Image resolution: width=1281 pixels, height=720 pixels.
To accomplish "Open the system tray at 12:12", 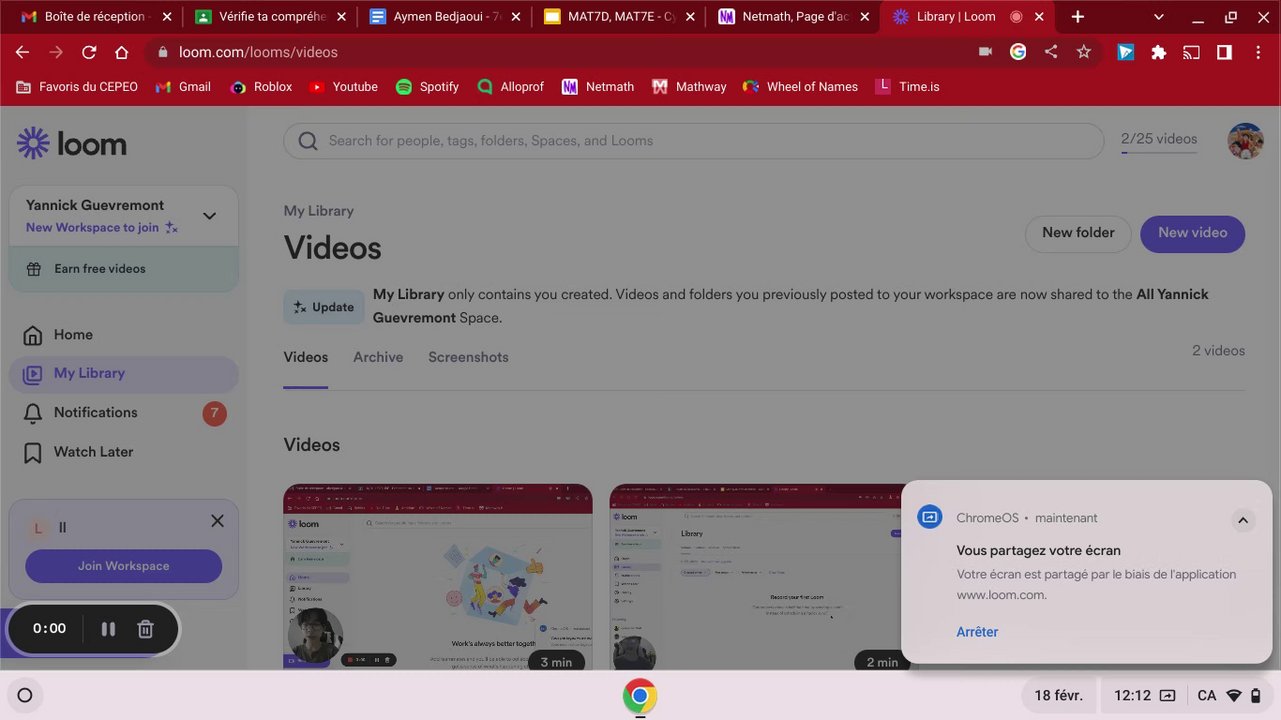I will [1185, 695].
